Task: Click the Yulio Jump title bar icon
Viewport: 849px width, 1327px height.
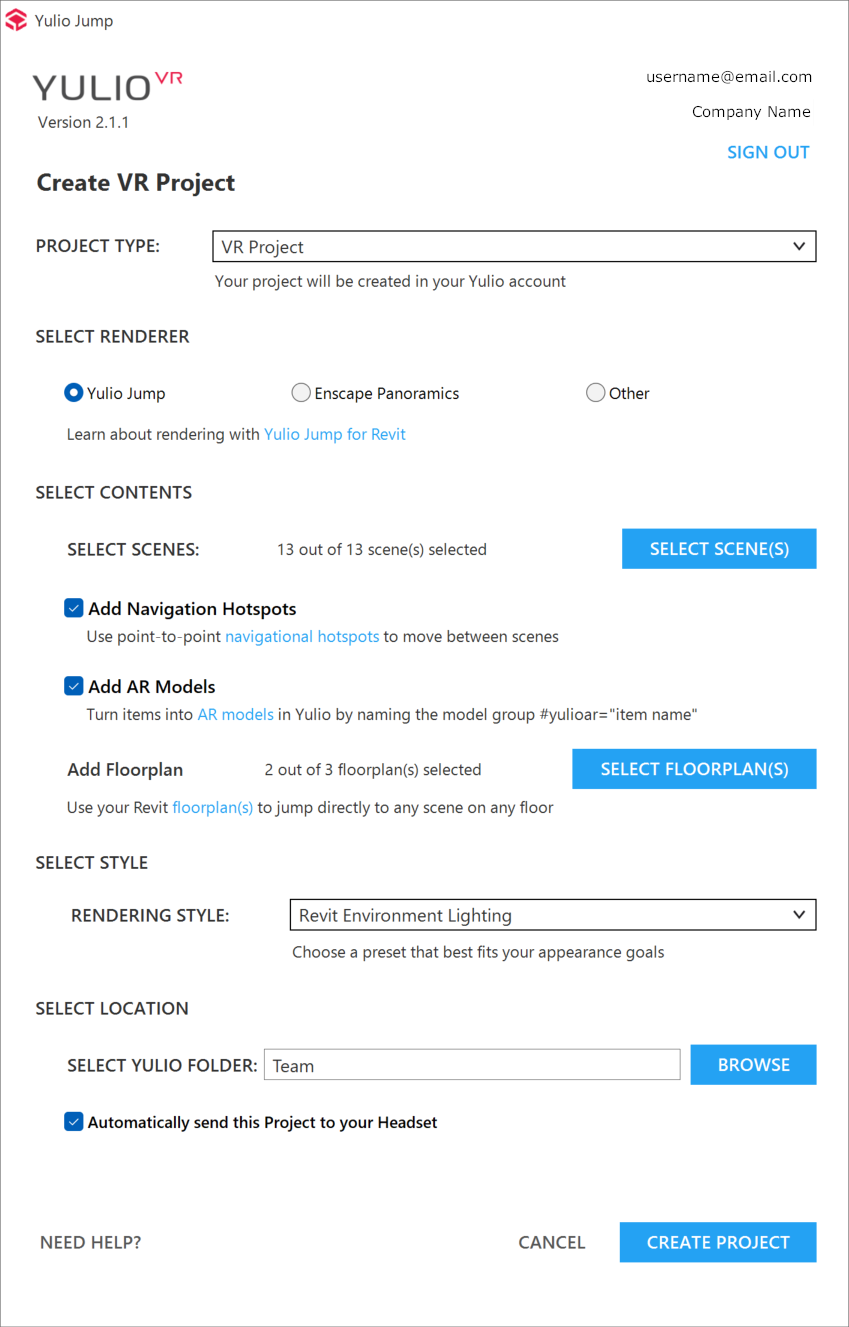Action: (16, 20)
